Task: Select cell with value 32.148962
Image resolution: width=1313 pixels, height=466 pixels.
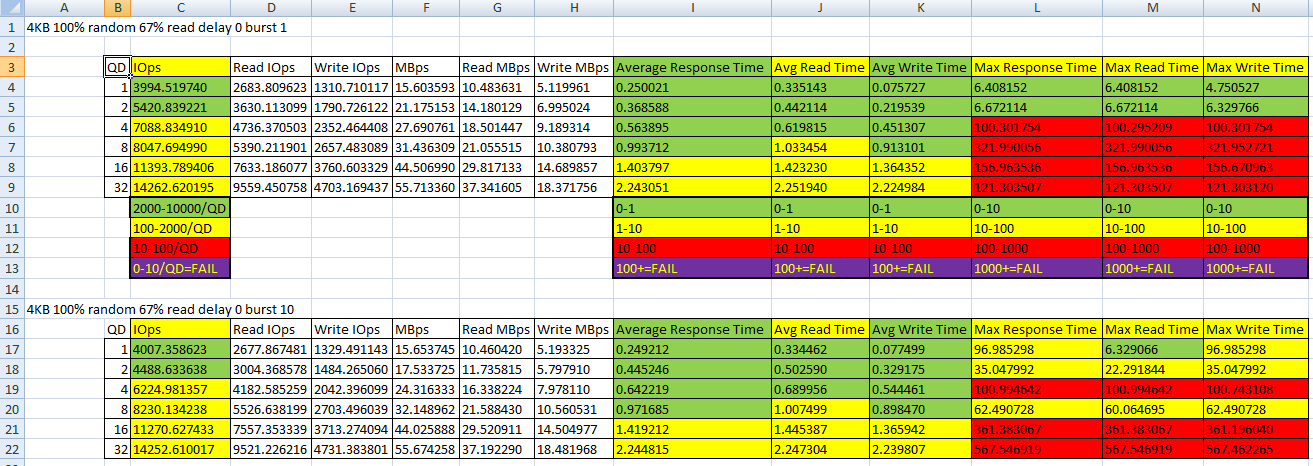Action: 425,410
